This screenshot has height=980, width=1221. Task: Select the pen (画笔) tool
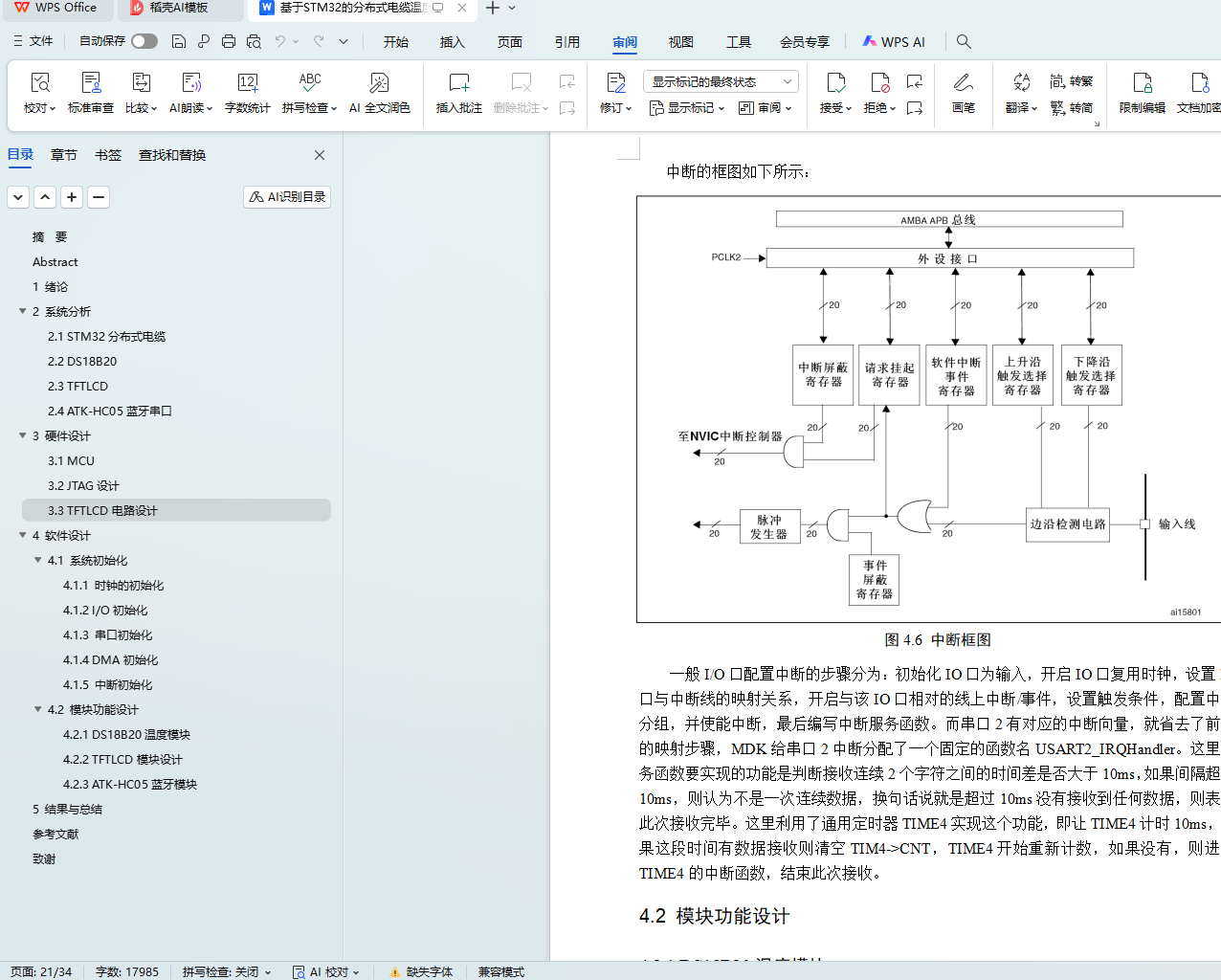coord(963,83)
